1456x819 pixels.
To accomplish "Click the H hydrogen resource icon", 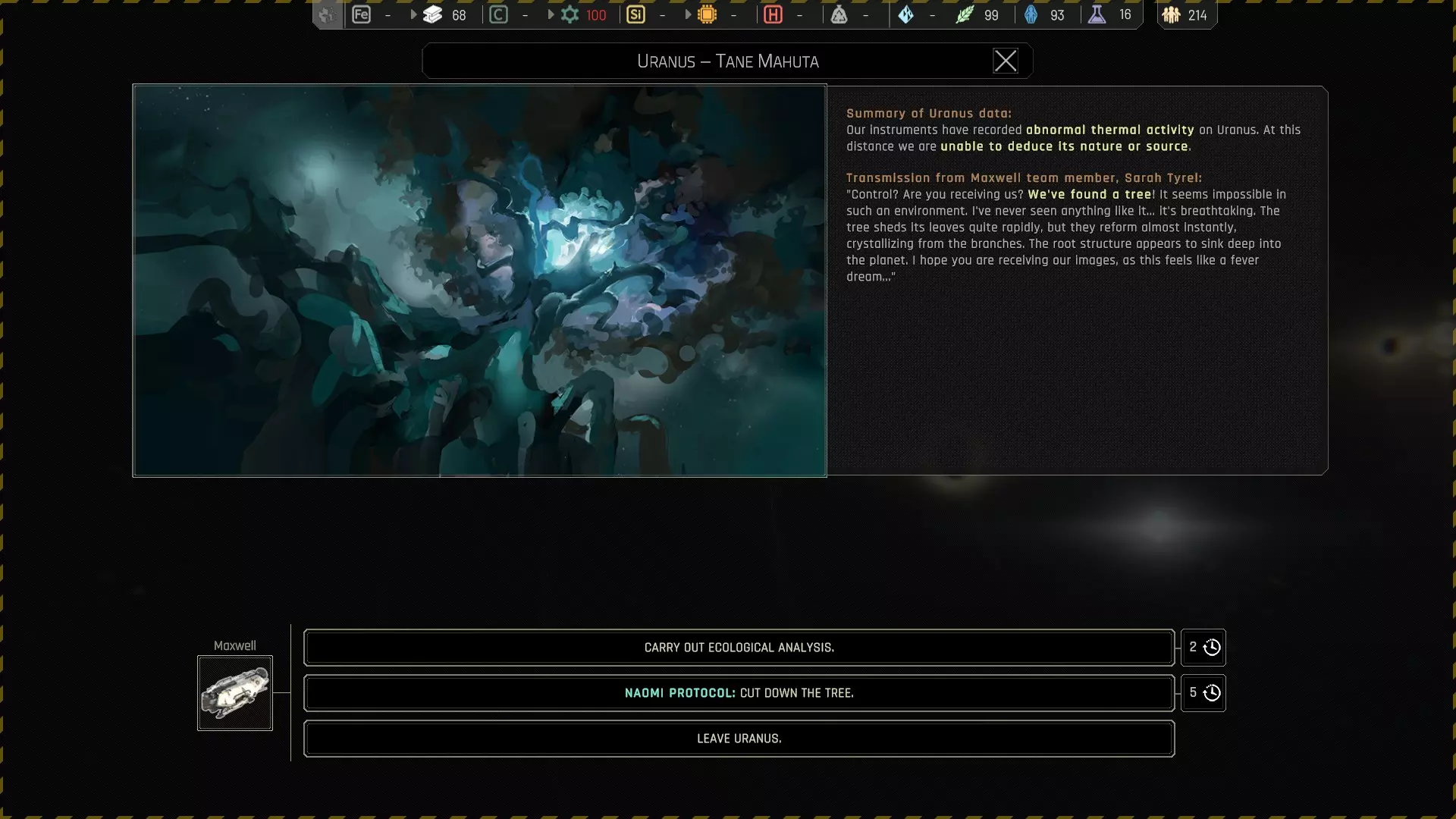I will pos(773,14).
